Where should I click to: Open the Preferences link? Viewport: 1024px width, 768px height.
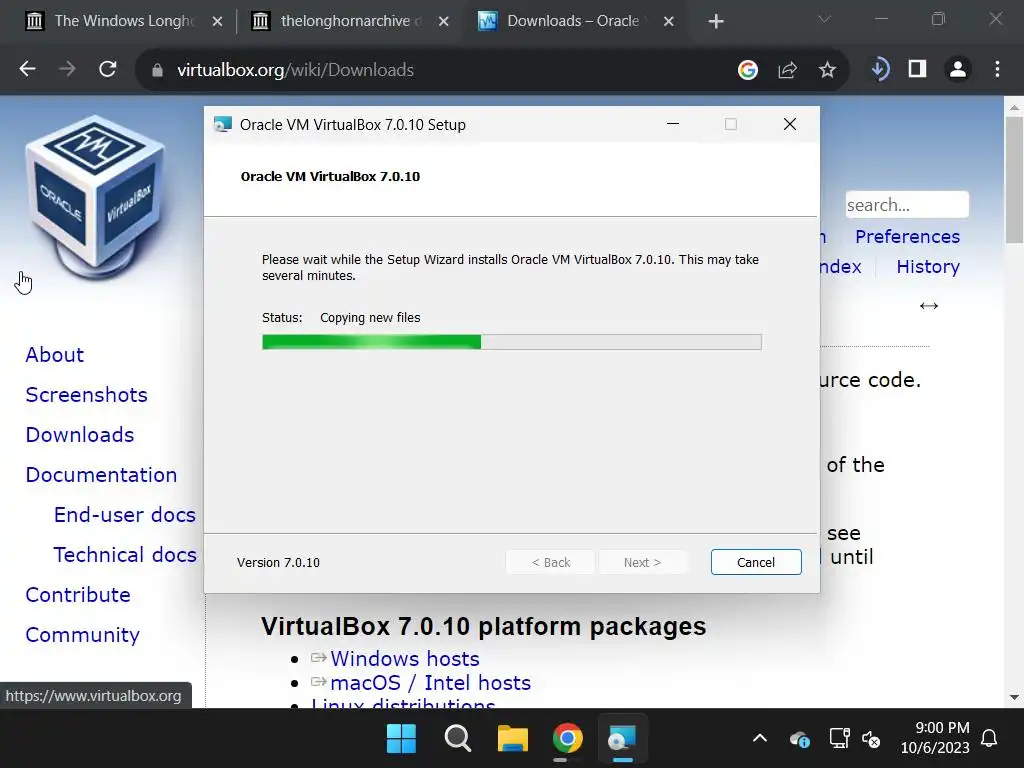907,236
